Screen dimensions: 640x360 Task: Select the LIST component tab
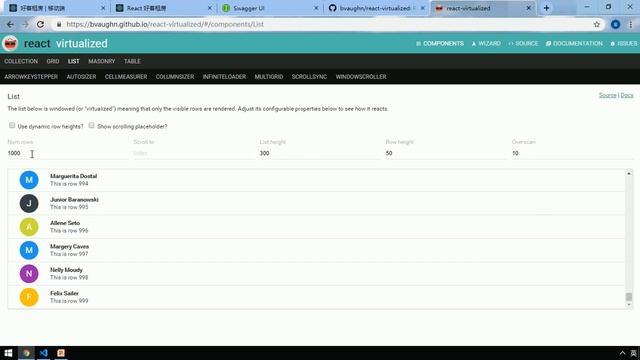73,61
